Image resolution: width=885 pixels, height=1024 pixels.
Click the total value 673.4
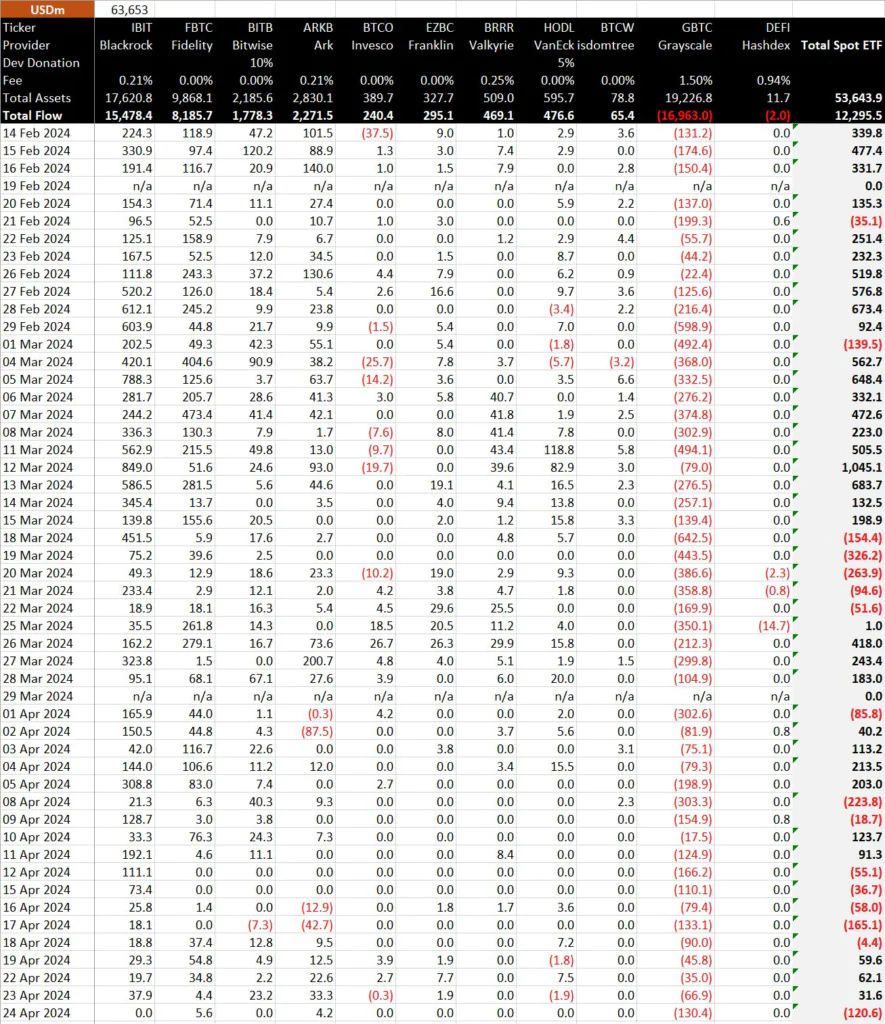(x=867, y=309)
